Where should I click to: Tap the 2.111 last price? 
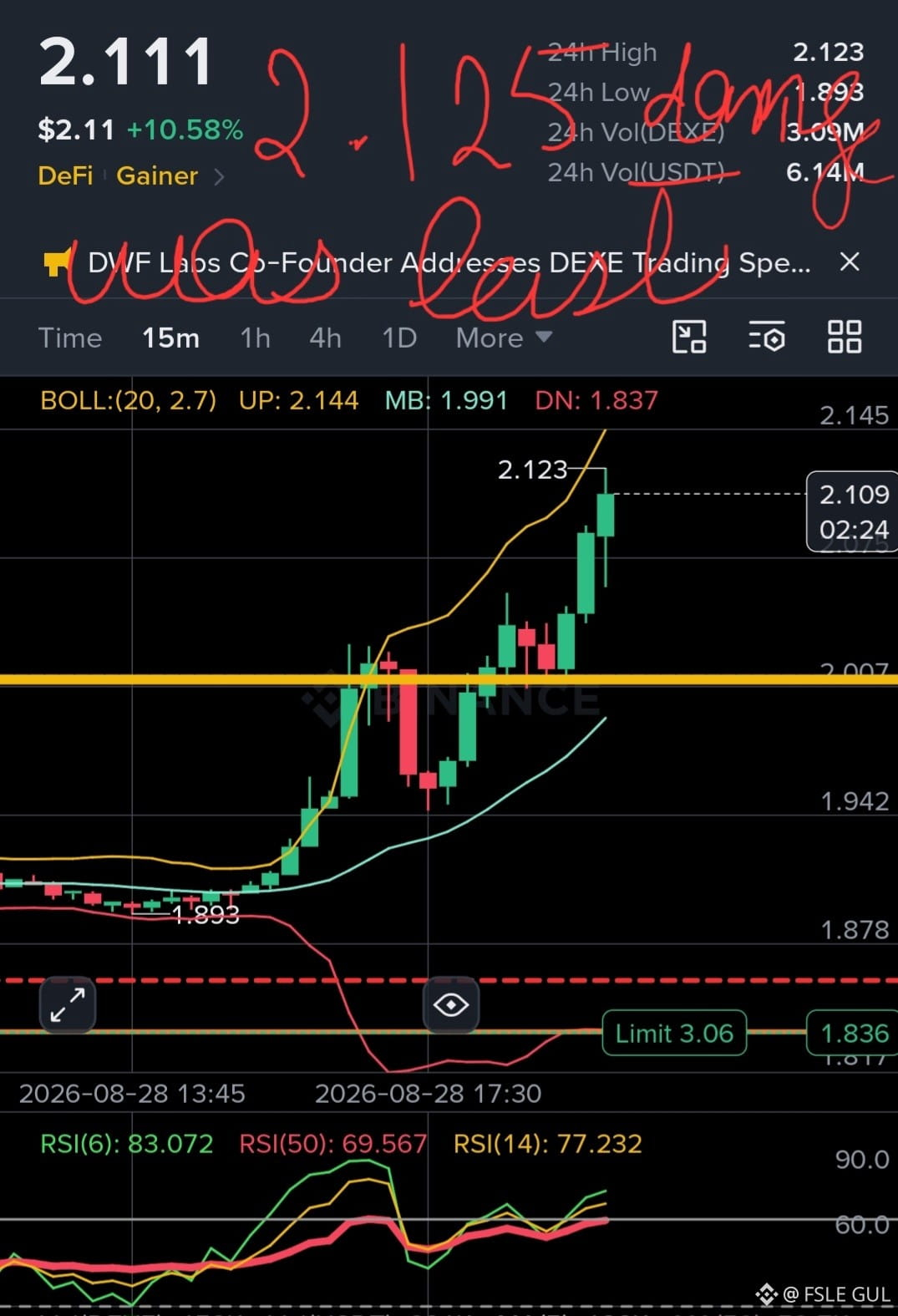coord(126,63)
